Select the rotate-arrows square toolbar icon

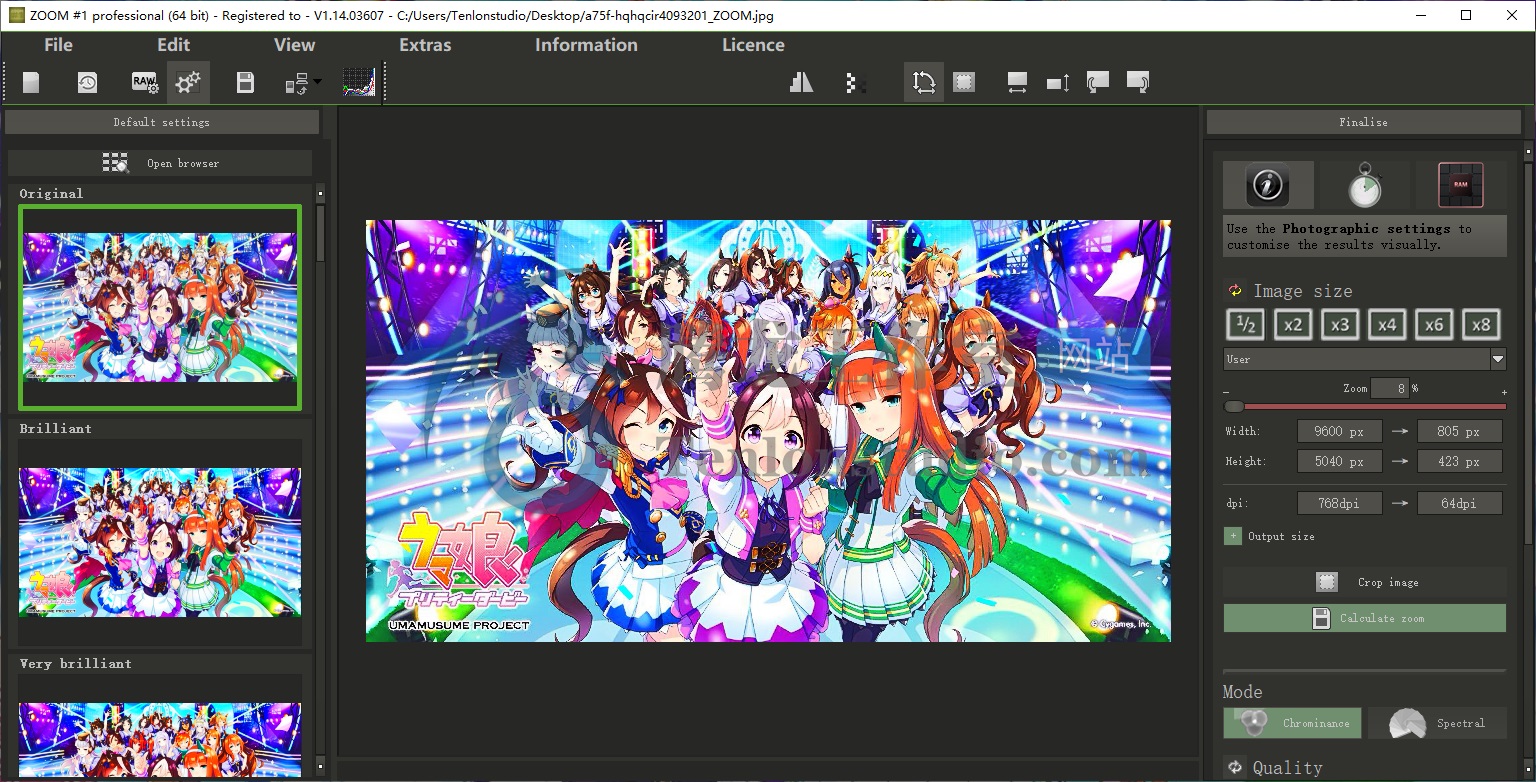[x=924, y=82]
